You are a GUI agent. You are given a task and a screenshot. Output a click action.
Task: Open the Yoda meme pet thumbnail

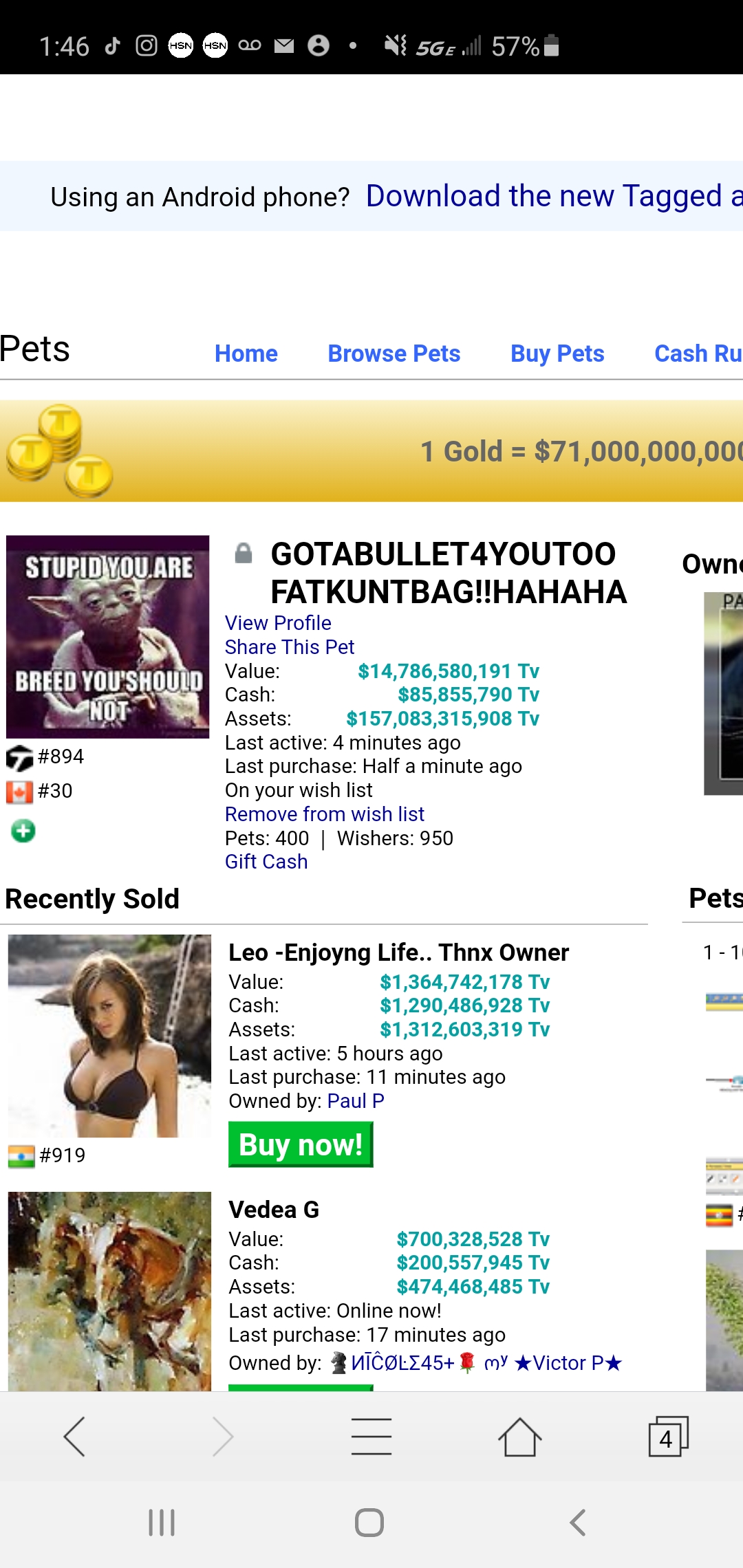coord(108,637)
